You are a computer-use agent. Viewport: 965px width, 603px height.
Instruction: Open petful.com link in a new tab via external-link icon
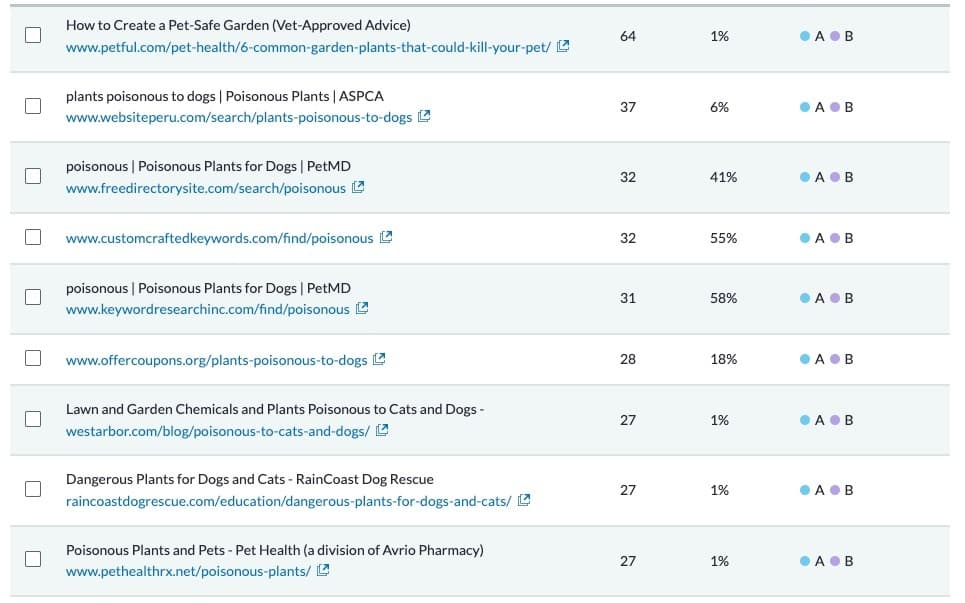pos(562,46)
